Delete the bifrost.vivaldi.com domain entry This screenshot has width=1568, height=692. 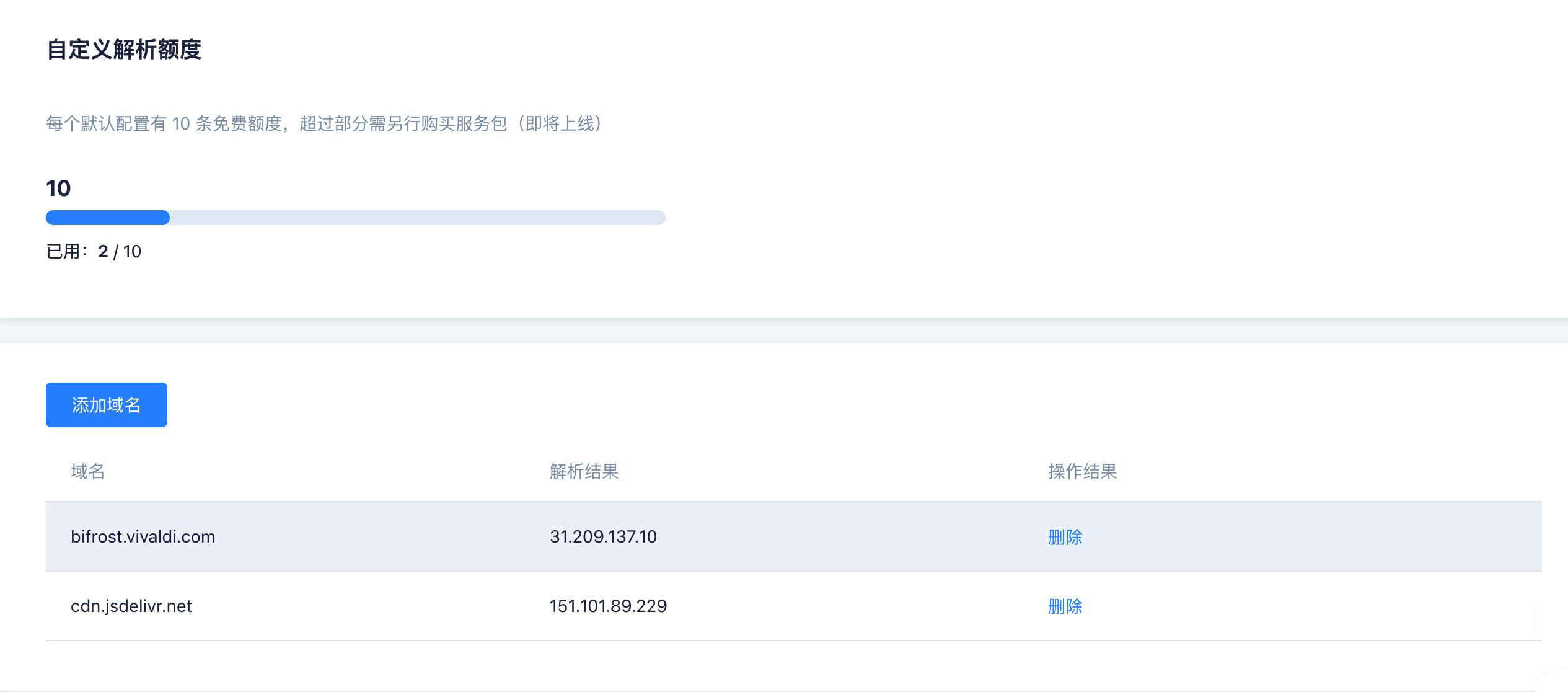(x=1065, y=537)
